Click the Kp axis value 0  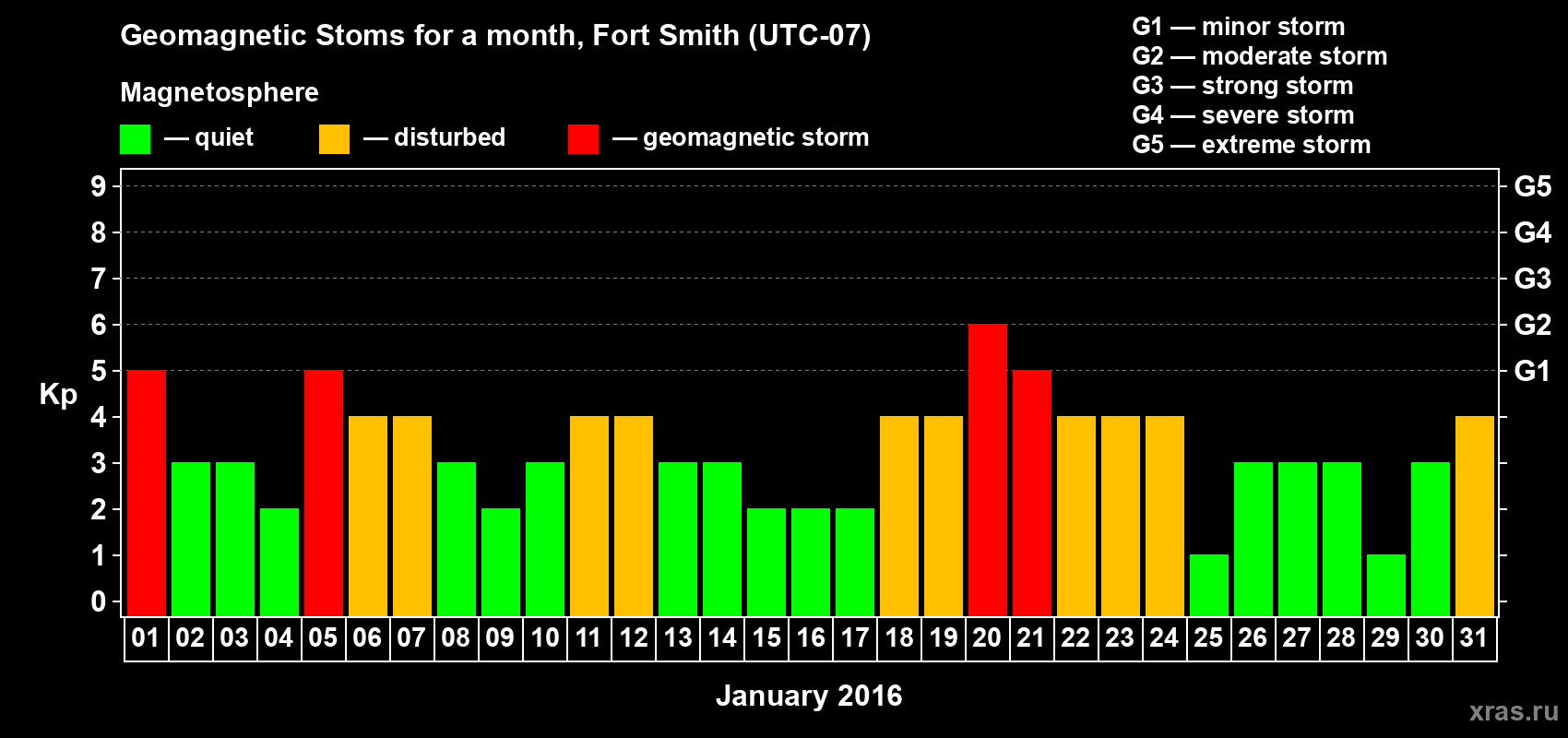click(x=99, y=601)
